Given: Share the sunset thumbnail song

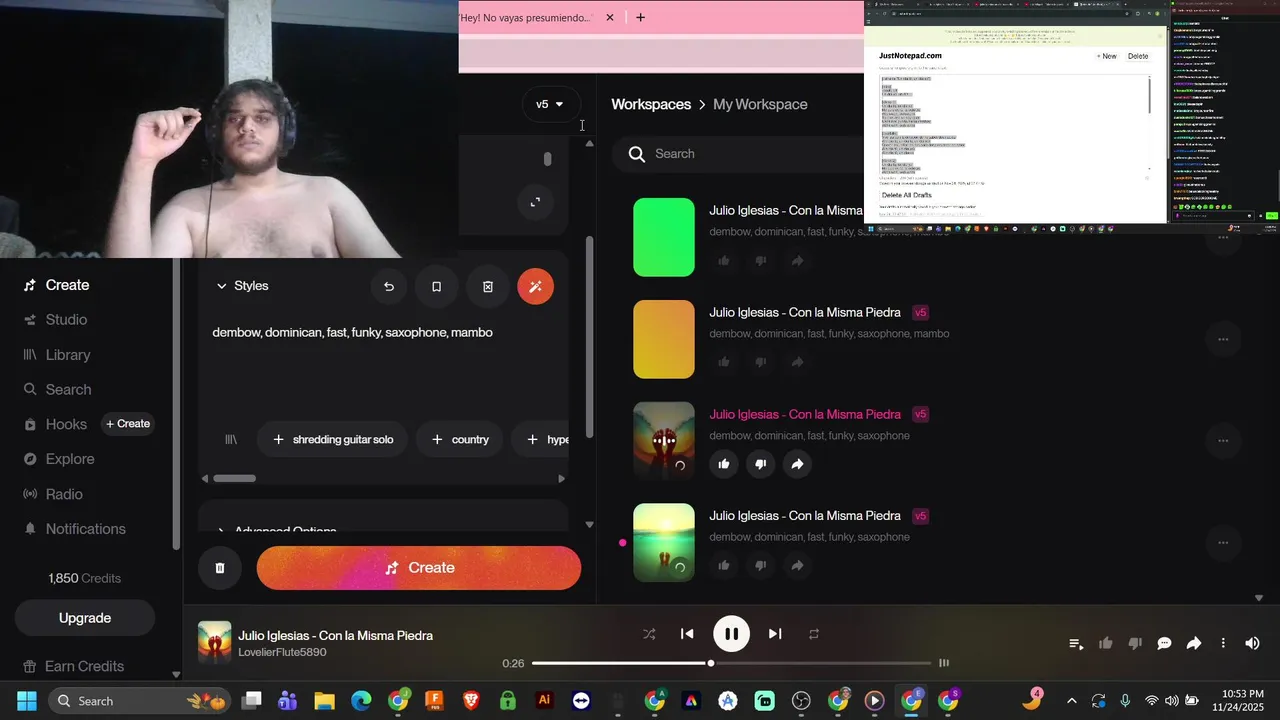Looking at the screenshot, I should pyautogui.click(x=797, y=566).
